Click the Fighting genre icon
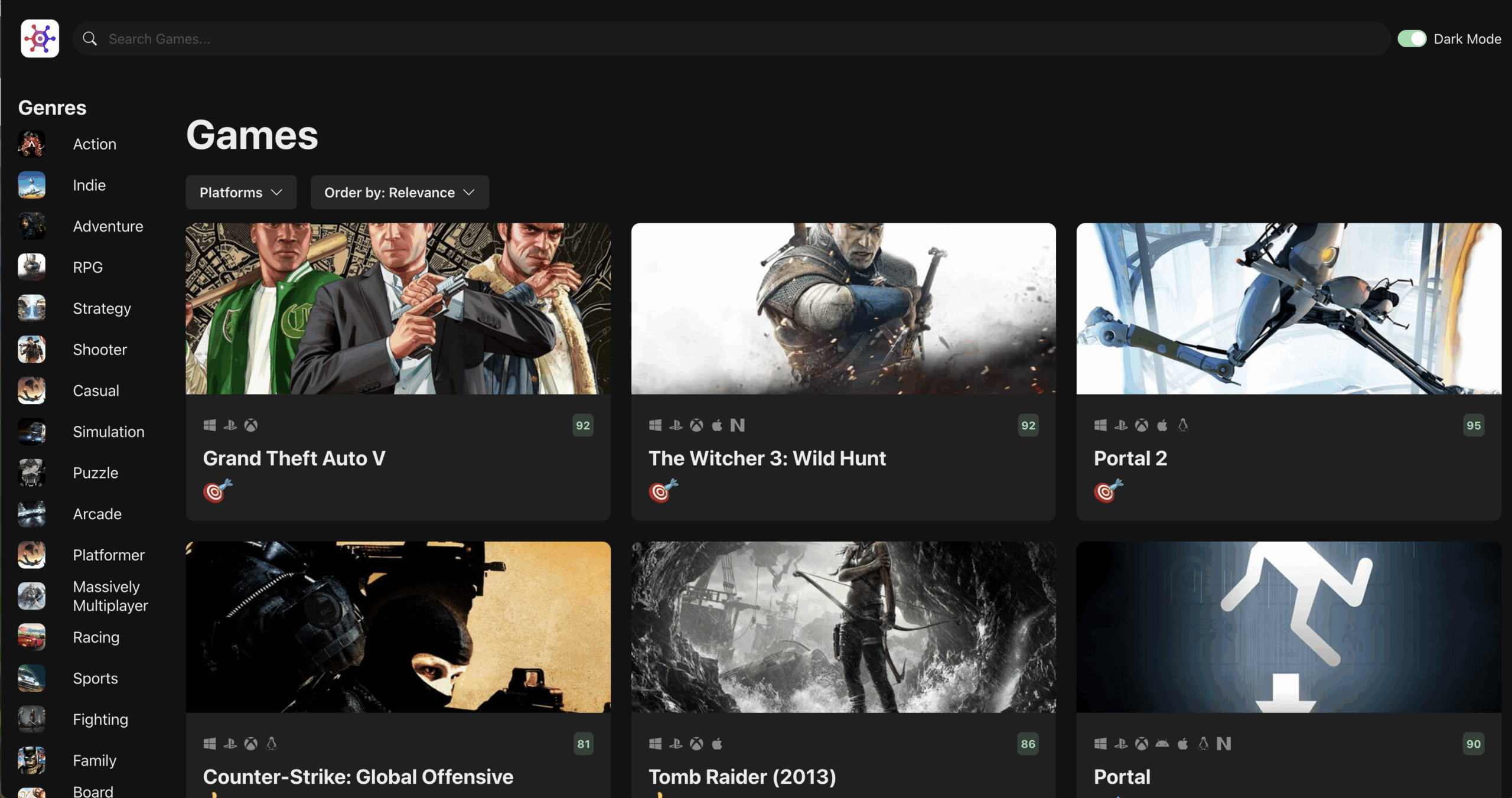The width and height of the screenshot is (1512, 798). [x=31, y=719]
